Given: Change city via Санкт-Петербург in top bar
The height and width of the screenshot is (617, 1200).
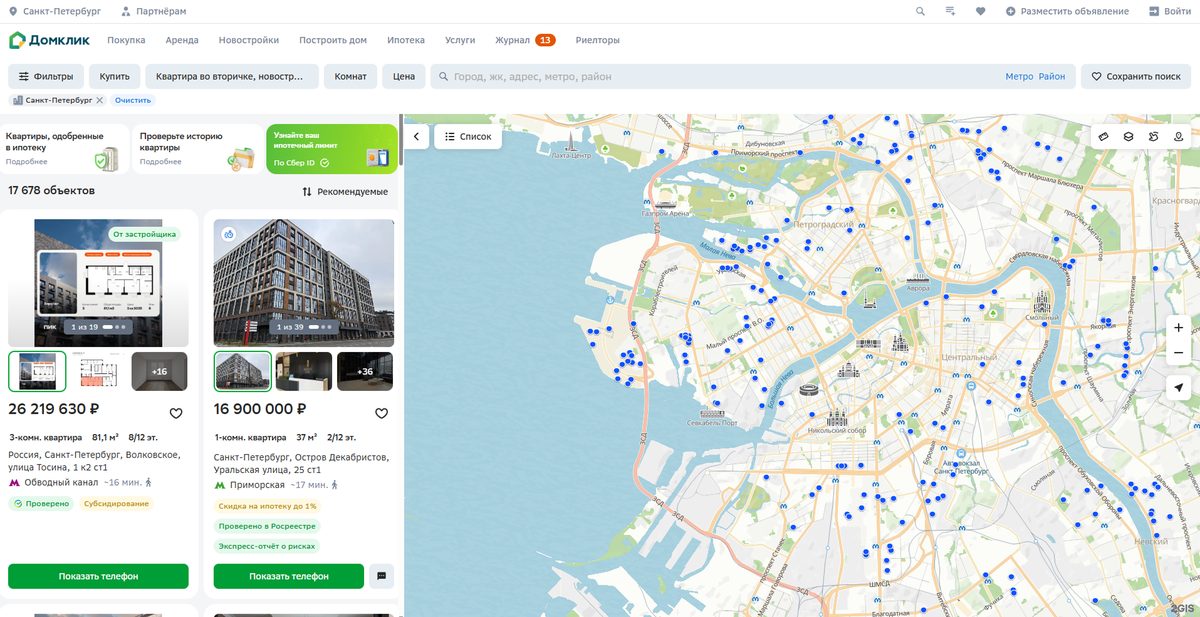Looking at the screenshot, I should pyautogui.click(x=54, y=11).
